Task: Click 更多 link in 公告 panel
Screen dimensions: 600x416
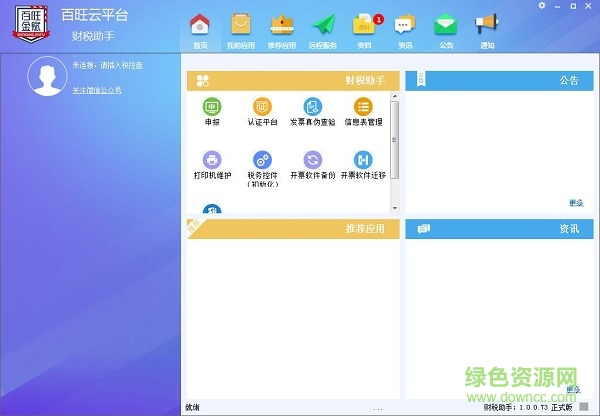Action: click(576, 203)
